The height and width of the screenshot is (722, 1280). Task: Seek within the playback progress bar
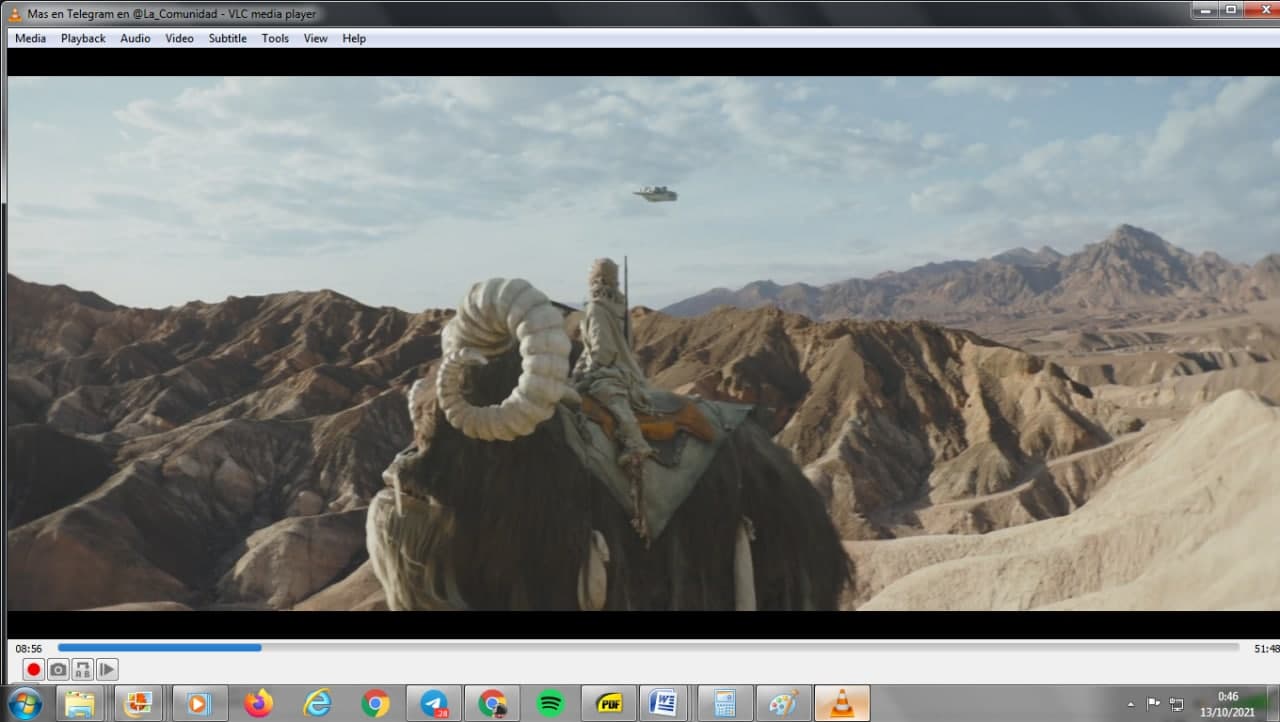[648, 648]
